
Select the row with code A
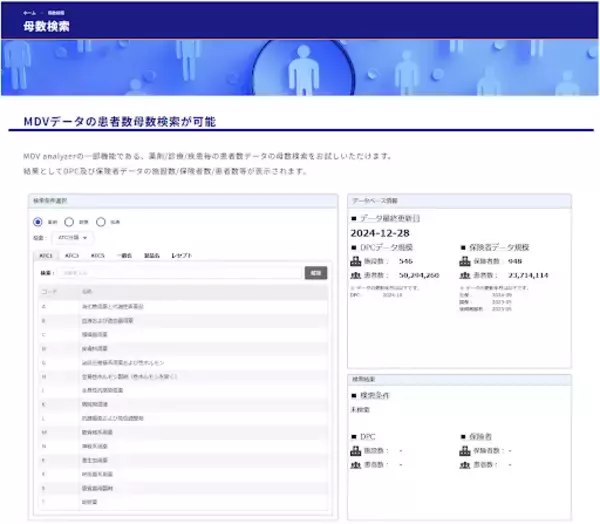pyautogui.click(x=183, y=307)
